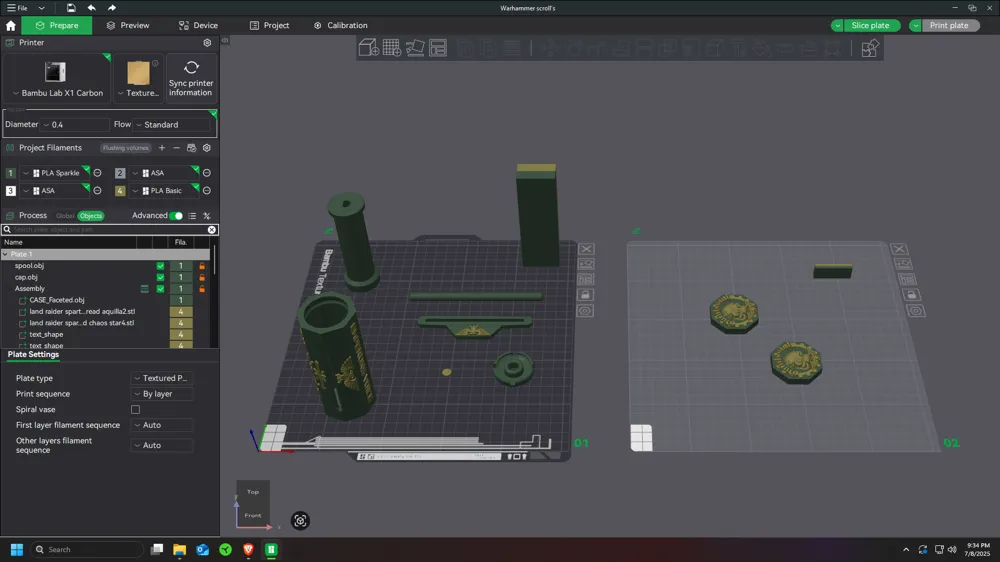Remove last filament with minus icon

coord(177,148)
